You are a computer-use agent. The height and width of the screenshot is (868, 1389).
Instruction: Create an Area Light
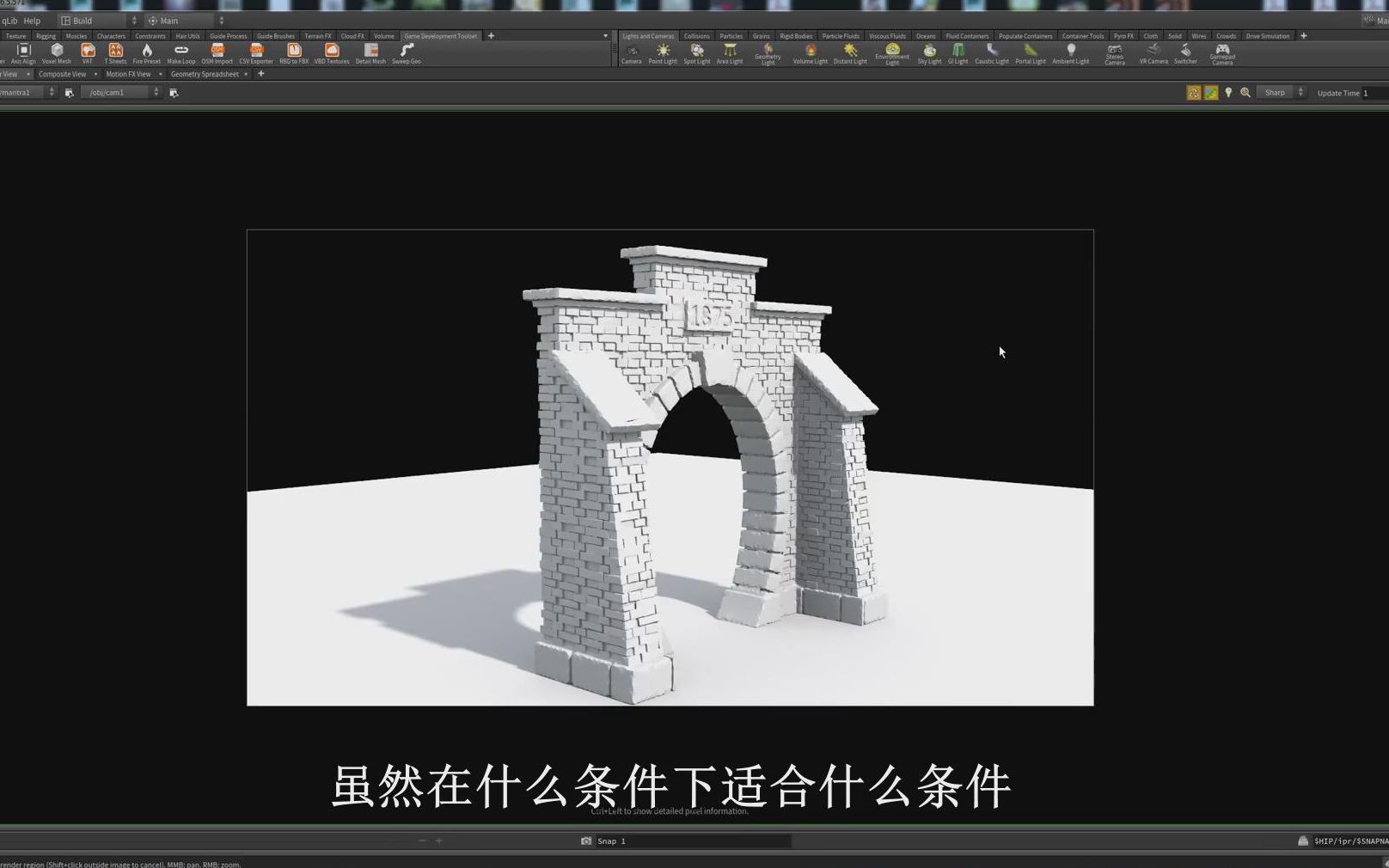tap(730, 54)
